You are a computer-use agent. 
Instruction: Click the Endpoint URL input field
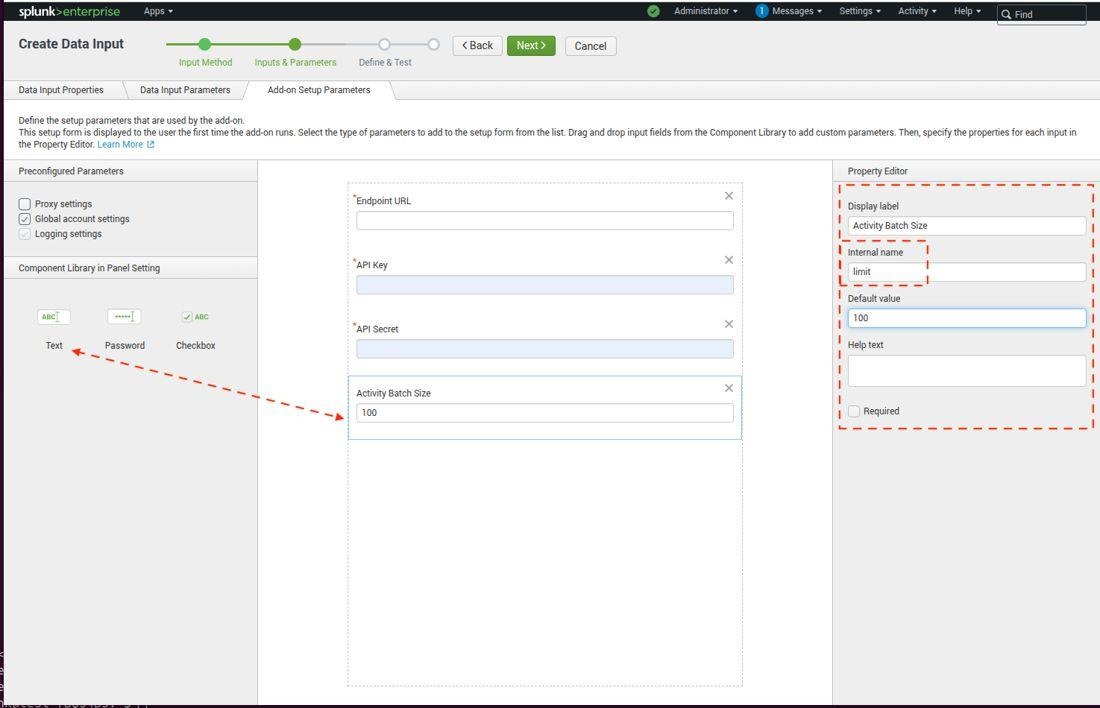click(x=544, y=221)
